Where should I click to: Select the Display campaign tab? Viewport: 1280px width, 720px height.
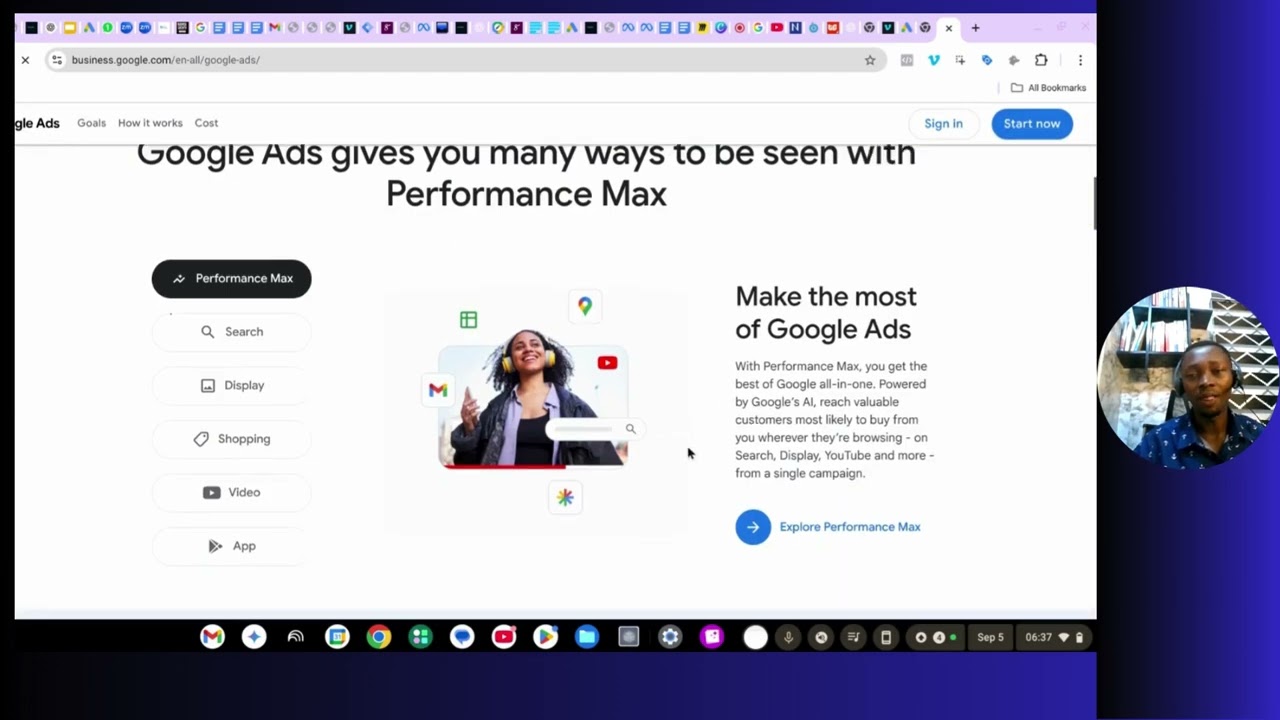pos(231,385)
